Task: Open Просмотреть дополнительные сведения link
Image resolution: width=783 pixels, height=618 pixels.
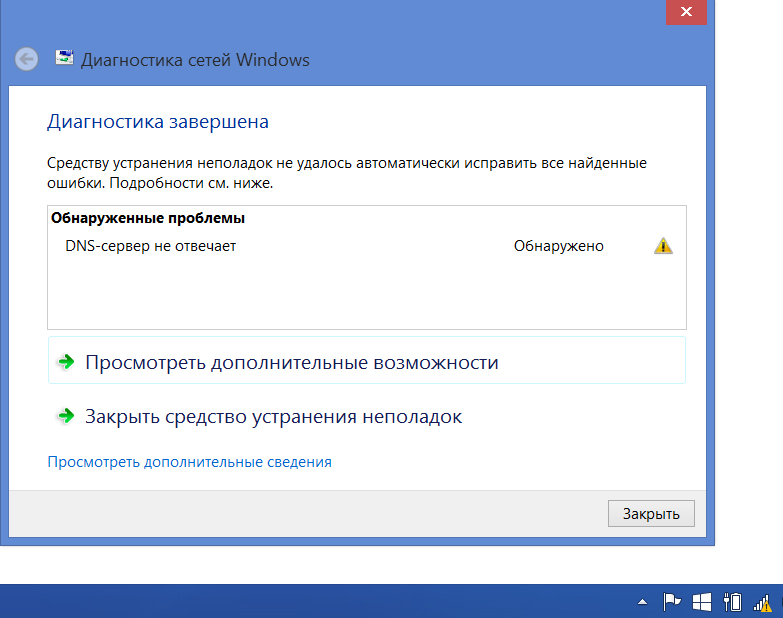Action: pyautogui.click(x=189, y=462)
